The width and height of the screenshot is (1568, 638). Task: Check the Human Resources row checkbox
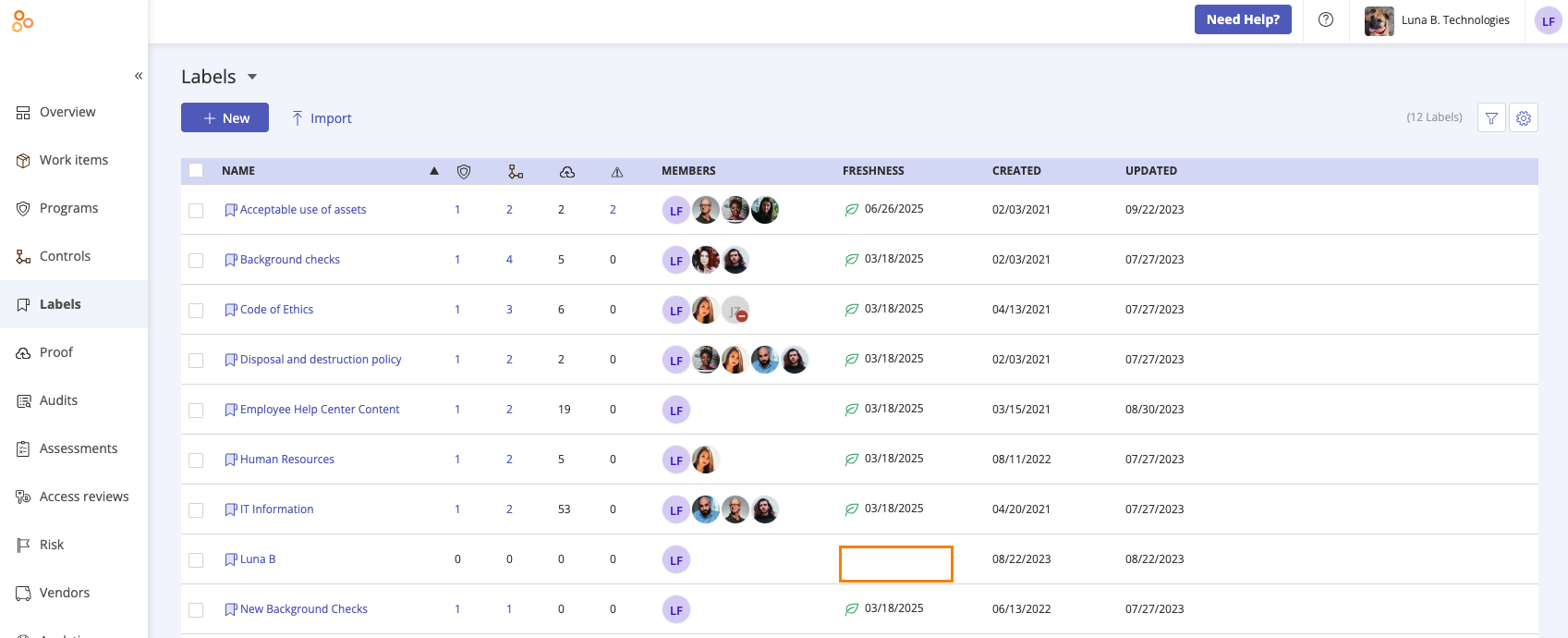[x=196, y=460]
